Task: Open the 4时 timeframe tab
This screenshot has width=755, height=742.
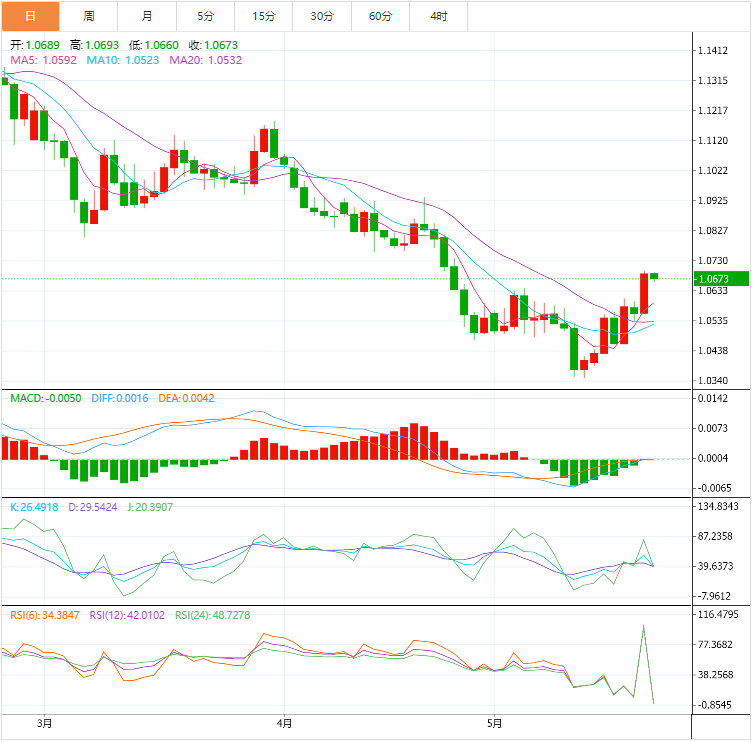Action: point(439,16)
